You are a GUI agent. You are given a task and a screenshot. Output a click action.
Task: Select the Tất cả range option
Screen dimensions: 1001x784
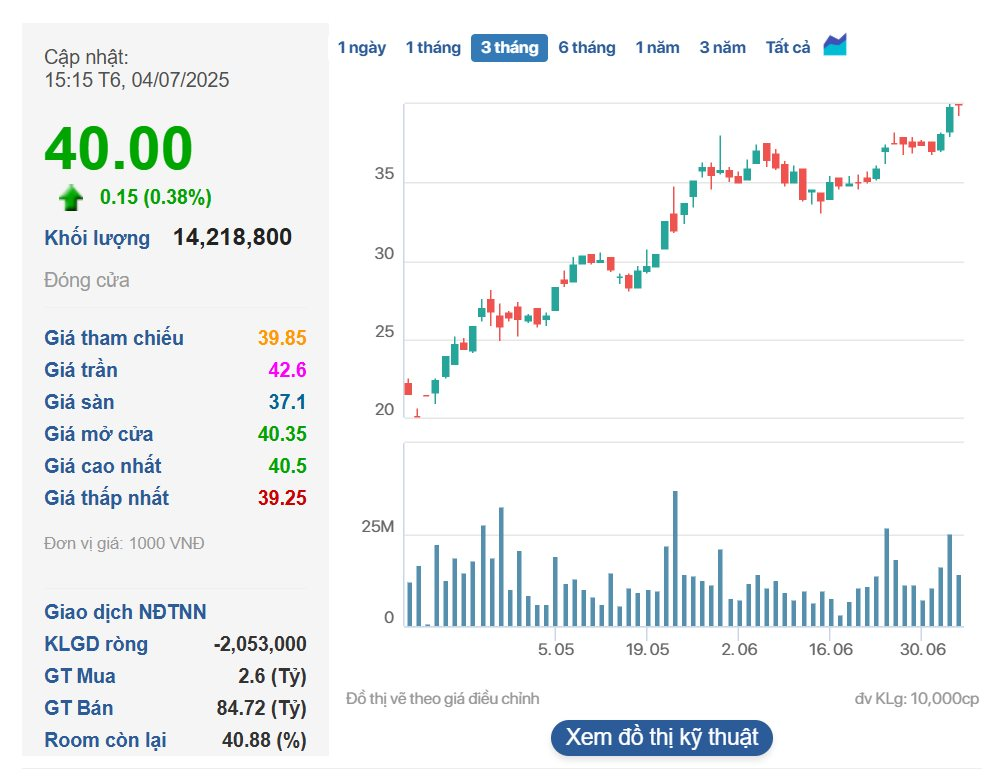tap(787, 48)
